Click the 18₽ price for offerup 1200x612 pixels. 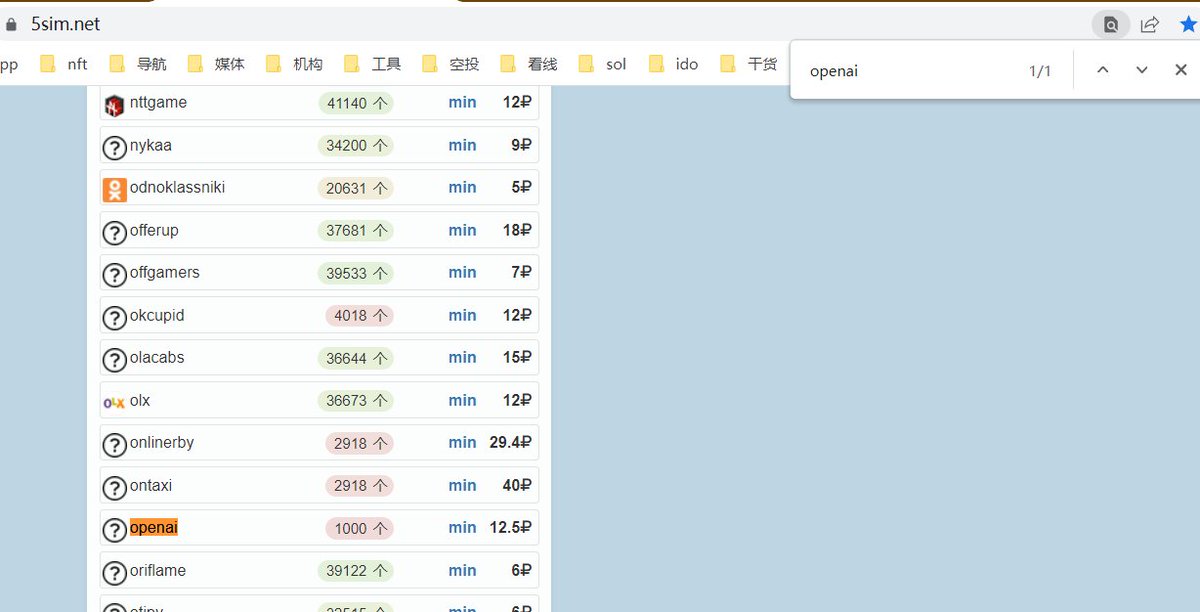[x=517, y=230]
